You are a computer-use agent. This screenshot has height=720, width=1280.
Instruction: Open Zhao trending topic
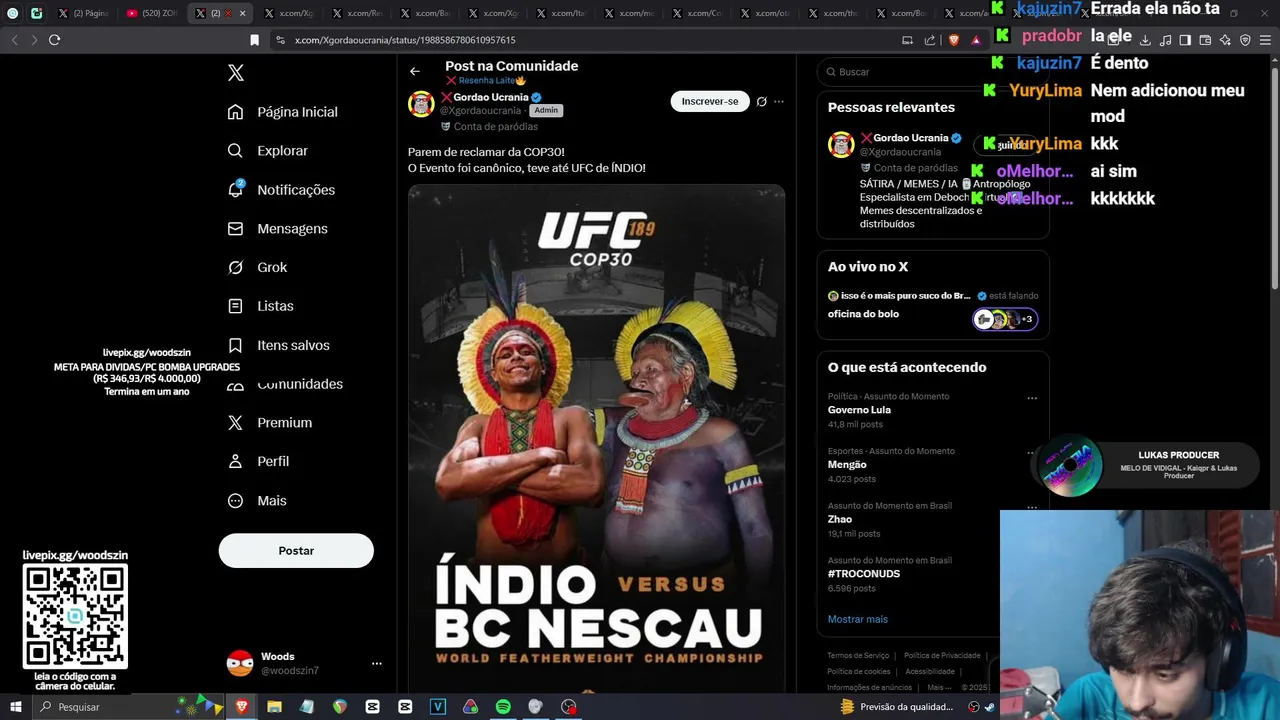(840, 519)
